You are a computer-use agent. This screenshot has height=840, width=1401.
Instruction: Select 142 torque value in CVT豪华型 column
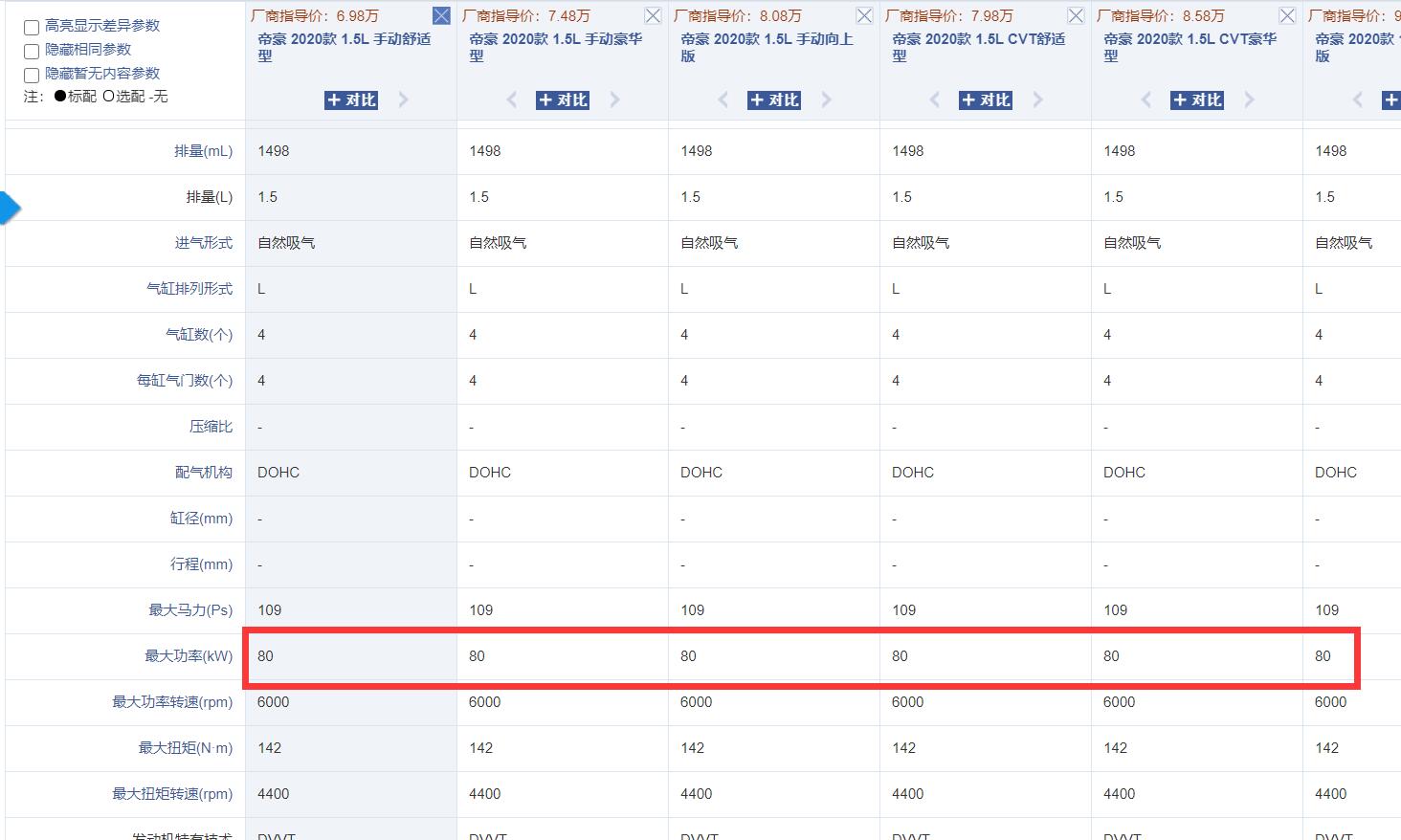tap(1116, 748)
